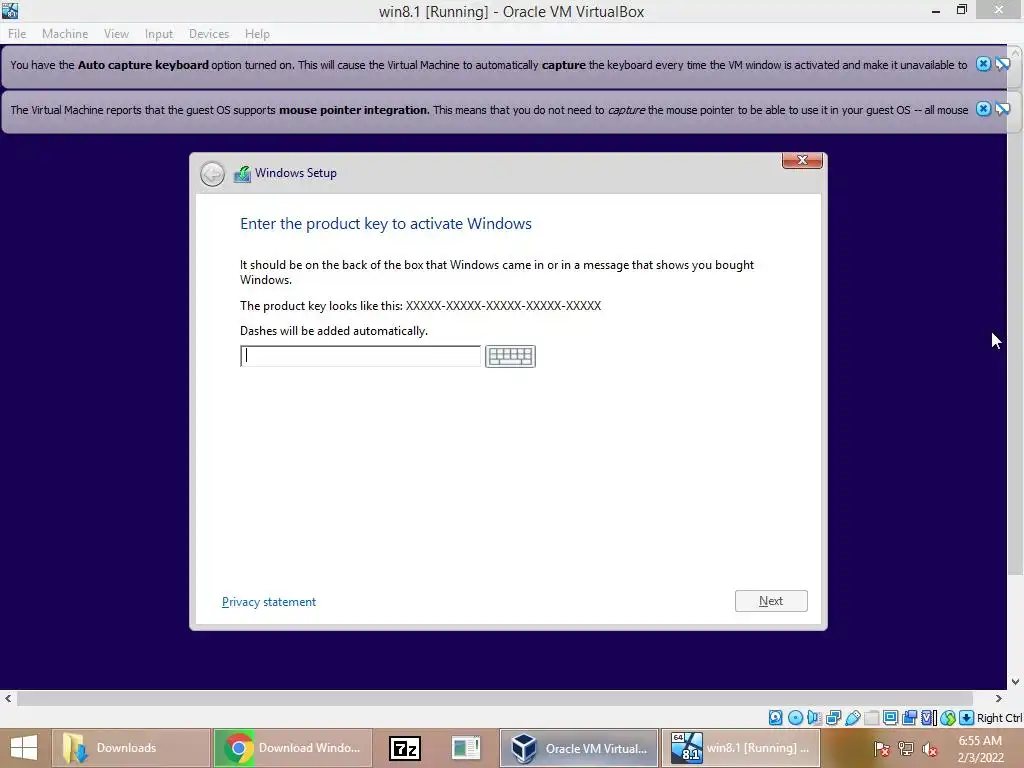The width and height of the screenshot is (1024, 768).
Task: Click the horizontal scrollbar of VM window
Action: click(x=495, y=699)
